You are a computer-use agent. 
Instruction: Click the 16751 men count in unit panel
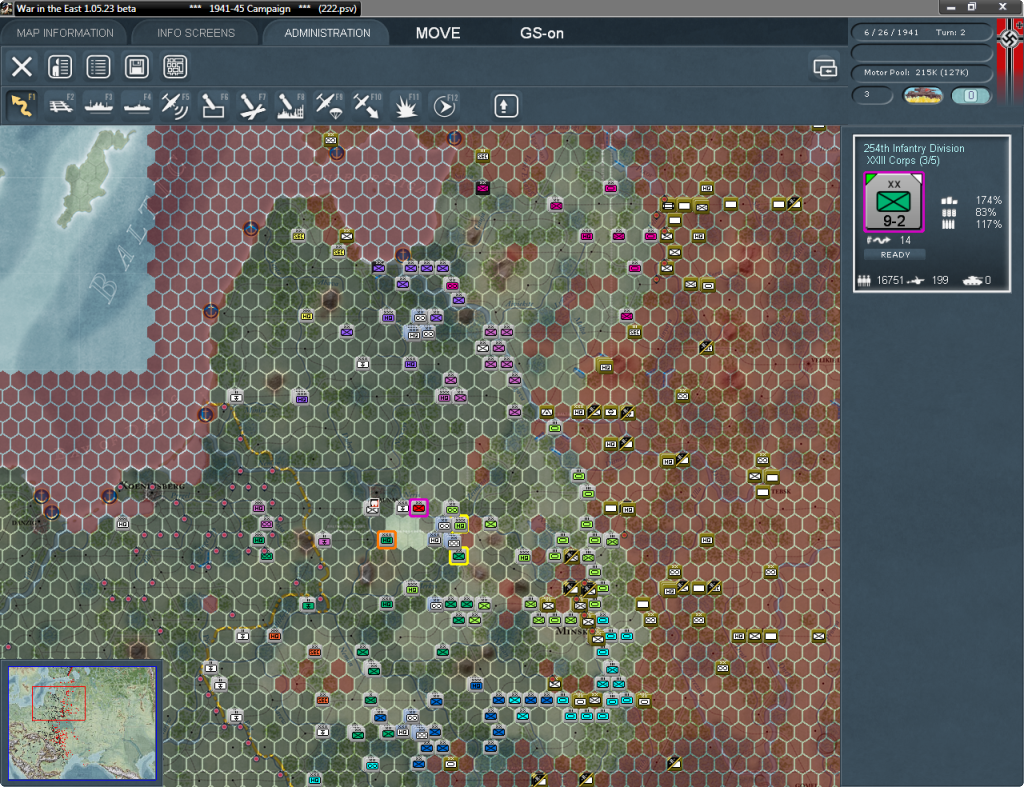889,280
